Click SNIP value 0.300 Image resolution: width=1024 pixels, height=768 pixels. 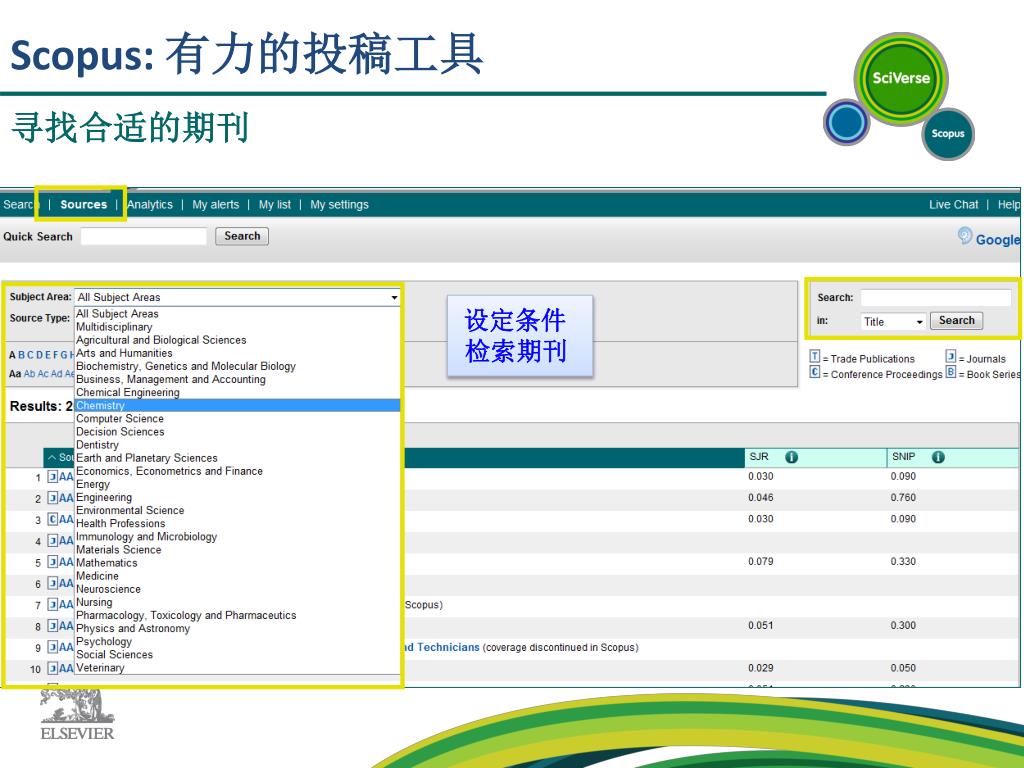click(x=903, y=626)
